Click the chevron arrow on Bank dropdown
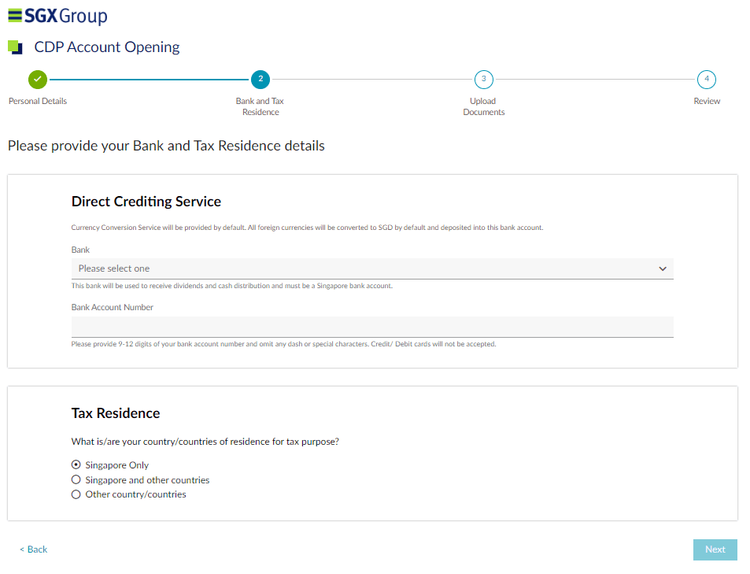The width and height of the screenshot is (750, 574). pos(662,268)
